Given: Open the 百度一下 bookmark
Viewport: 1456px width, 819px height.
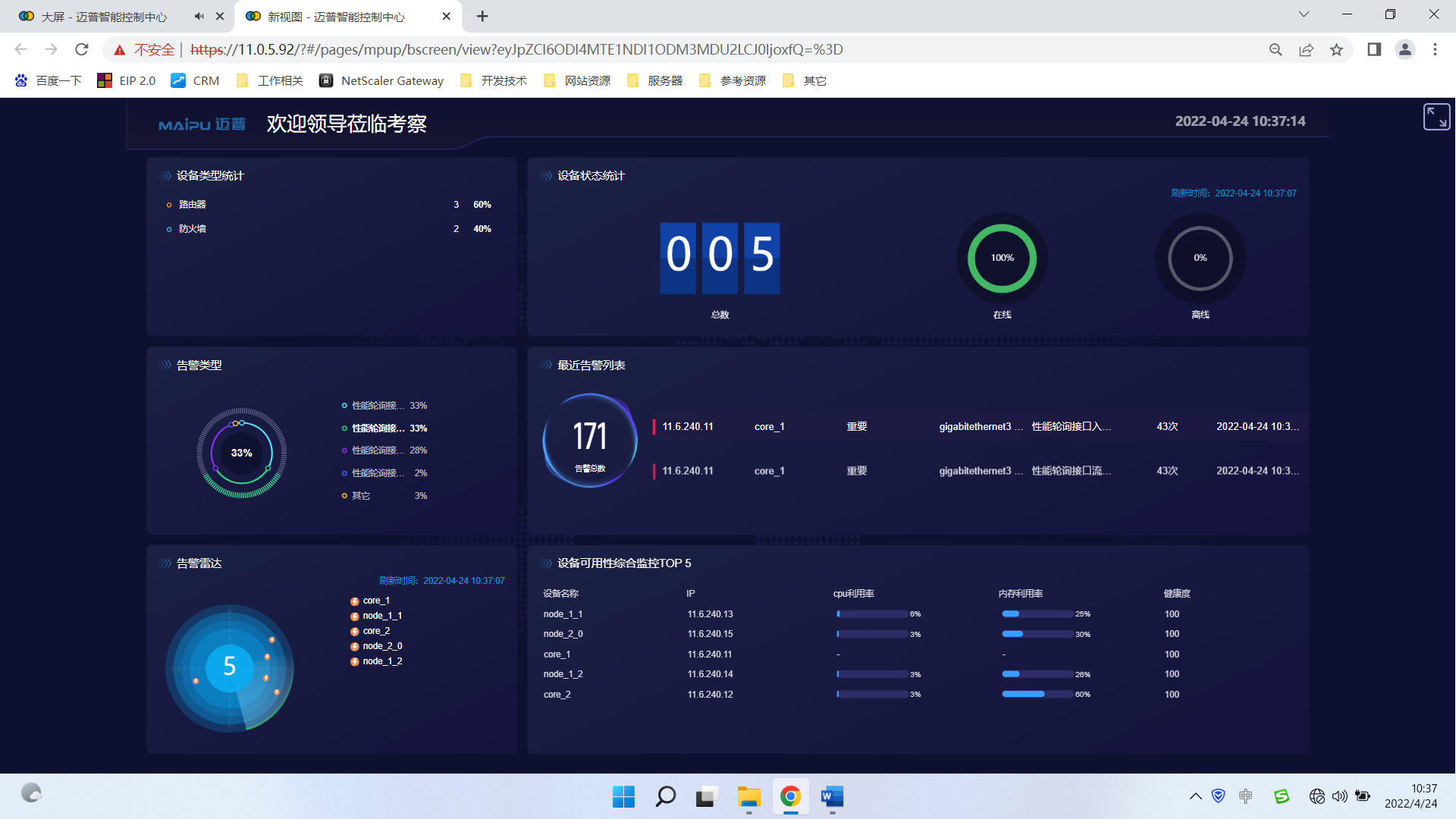Looking at the screenshot, I should [48, 80].
